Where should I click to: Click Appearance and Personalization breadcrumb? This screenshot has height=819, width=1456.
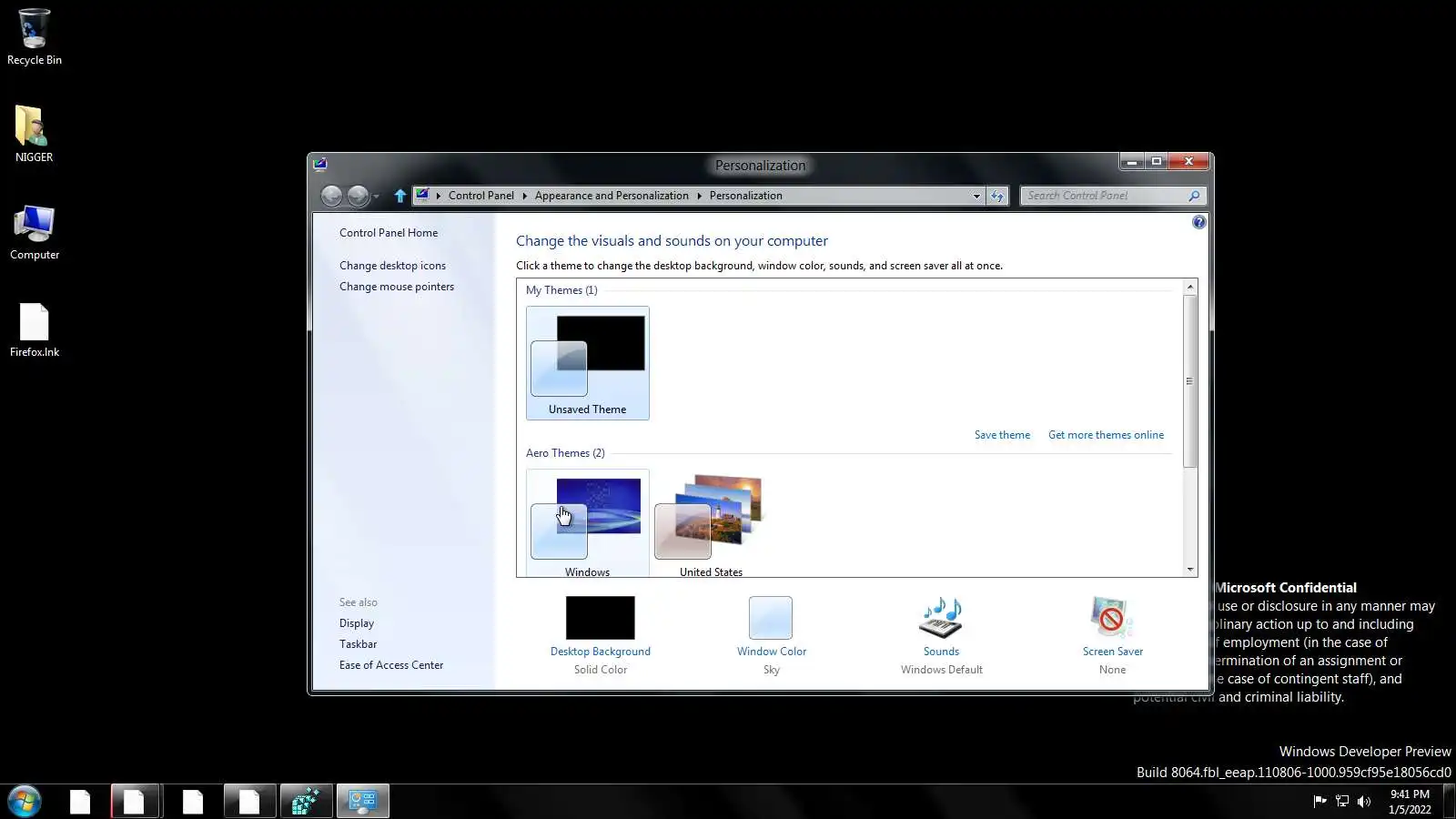pyautogui.click(x=612, y=196)
